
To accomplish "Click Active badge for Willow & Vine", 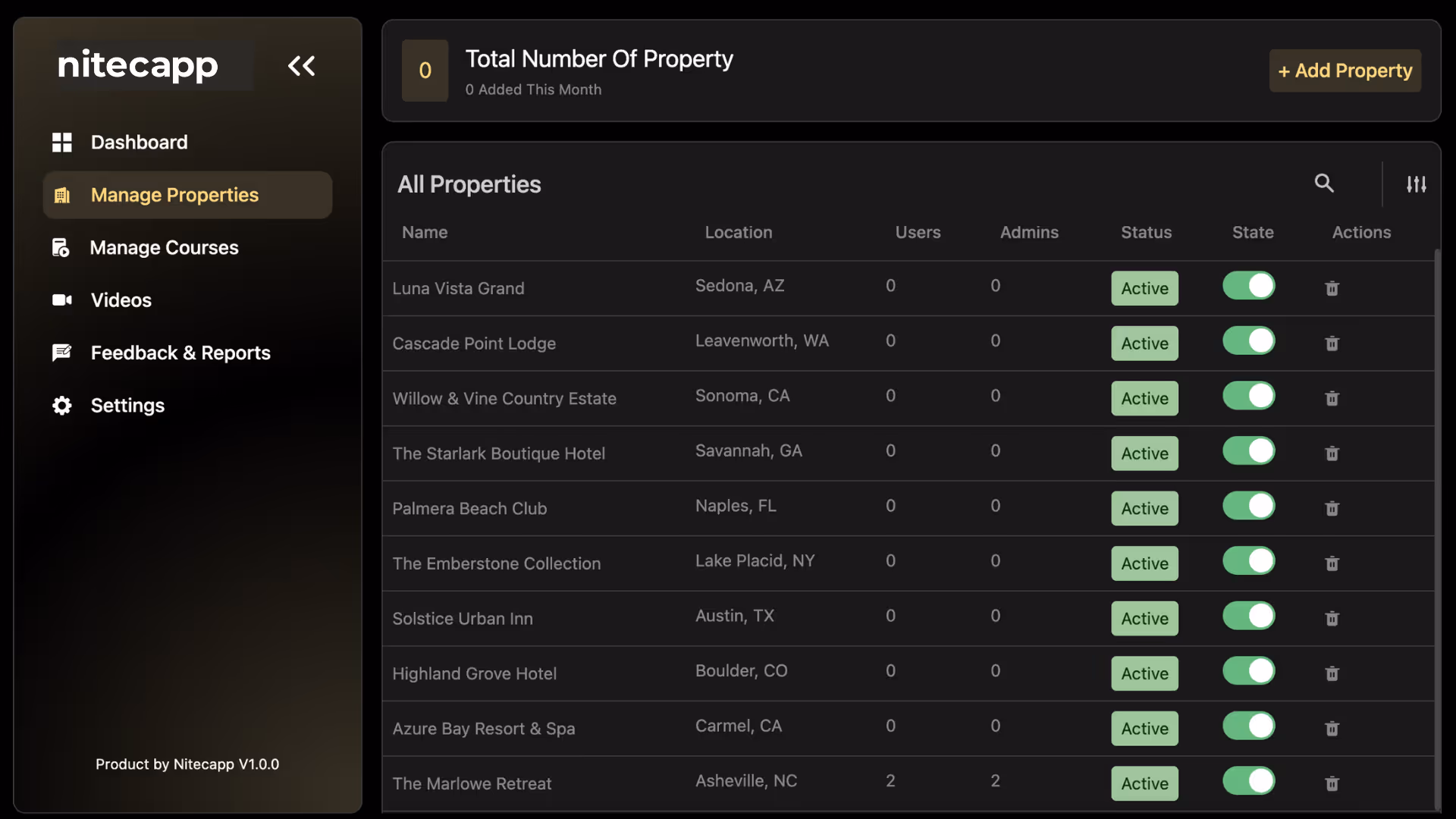I will point(1144,398).
